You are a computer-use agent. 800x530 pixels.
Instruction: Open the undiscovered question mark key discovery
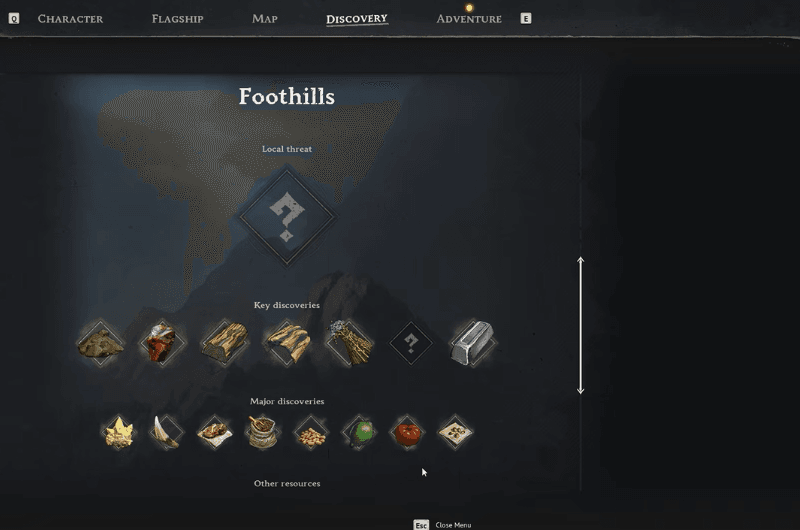411,343
